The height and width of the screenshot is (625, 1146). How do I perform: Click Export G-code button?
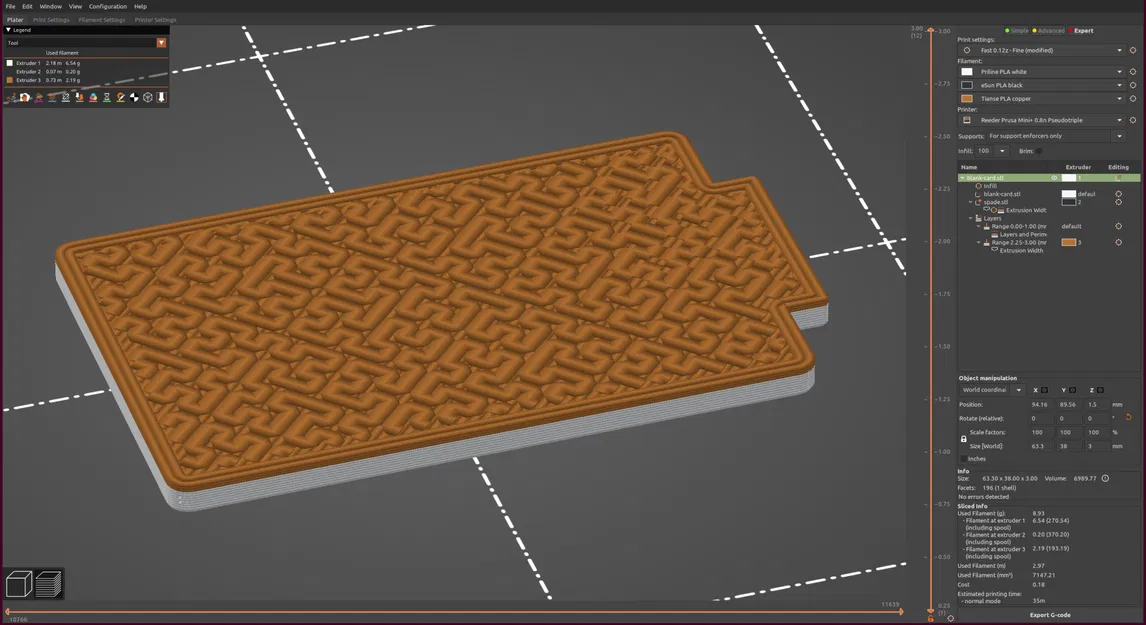(1050, 615)
